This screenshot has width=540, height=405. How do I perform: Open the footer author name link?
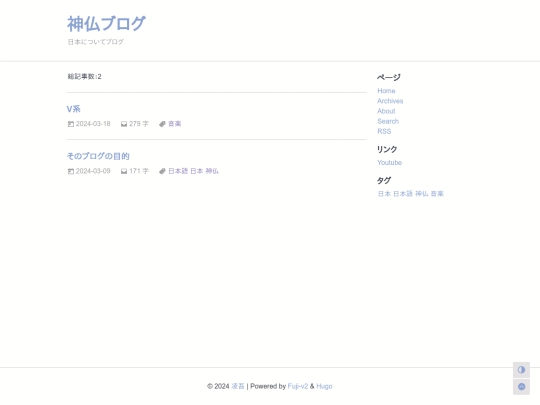[x=238, y=386]
